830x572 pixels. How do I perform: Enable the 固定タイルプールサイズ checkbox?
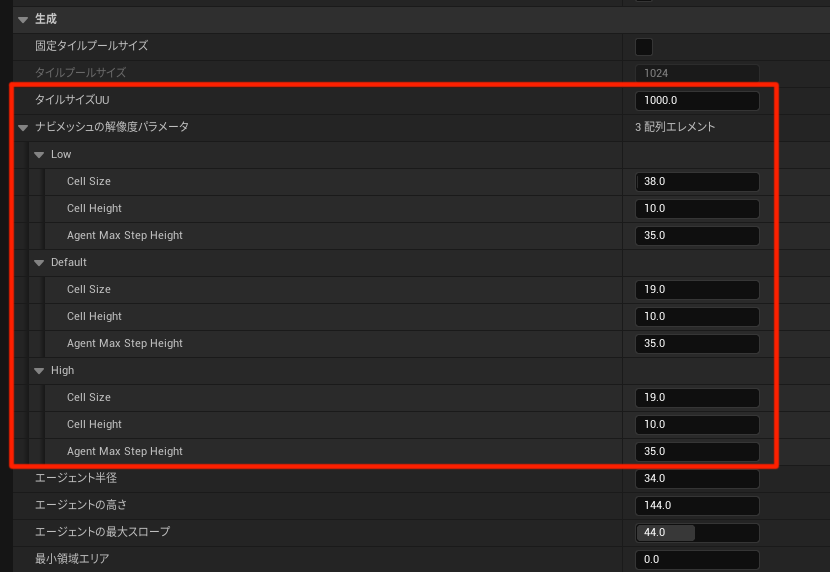click(644, 46)
